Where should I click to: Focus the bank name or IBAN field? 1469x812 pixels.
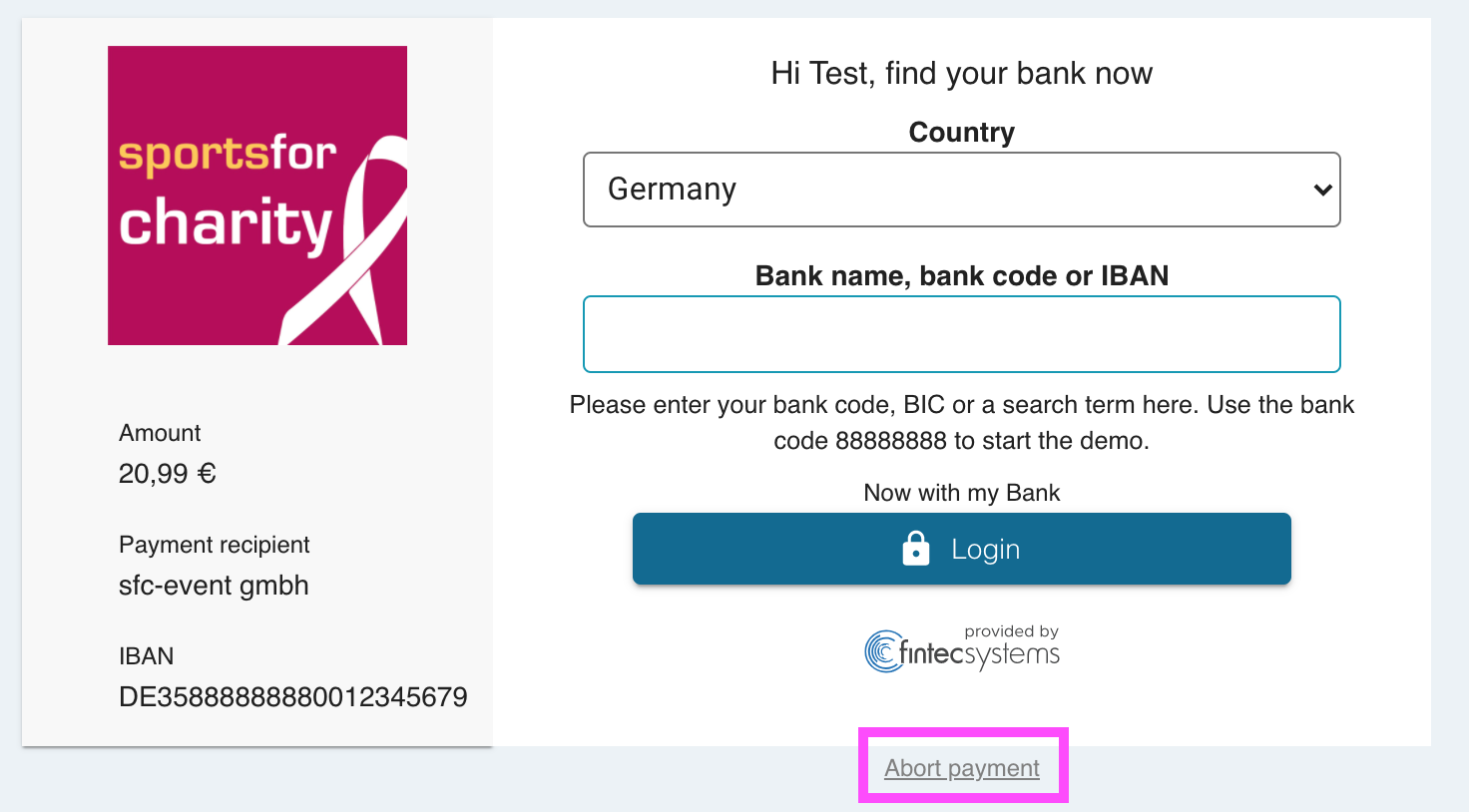tap(961, 334)
